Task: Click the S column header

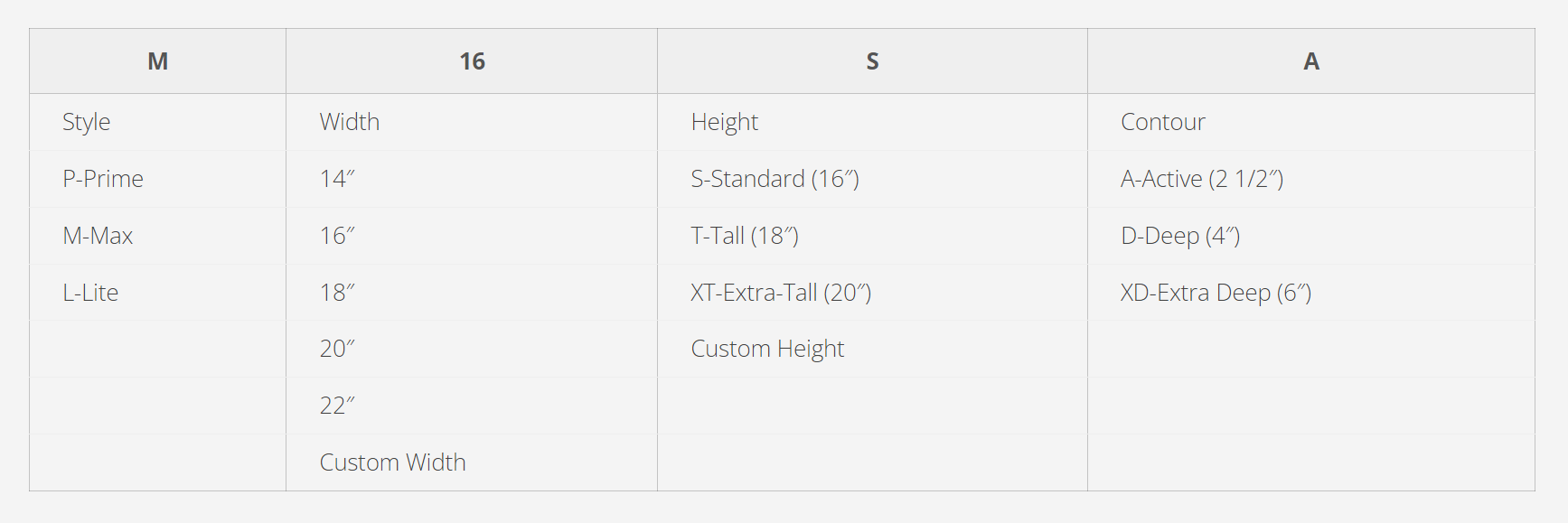Action: click(x=872, y=61)
